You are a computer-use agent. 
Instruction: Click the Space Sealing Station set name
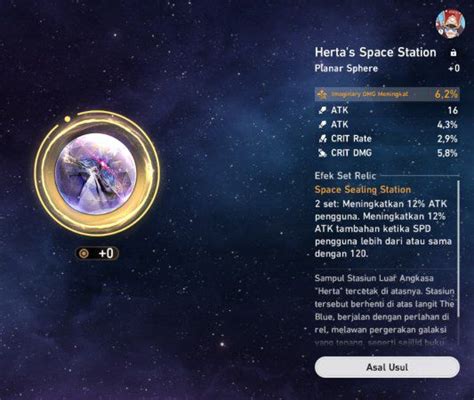[x=363, y=190]
